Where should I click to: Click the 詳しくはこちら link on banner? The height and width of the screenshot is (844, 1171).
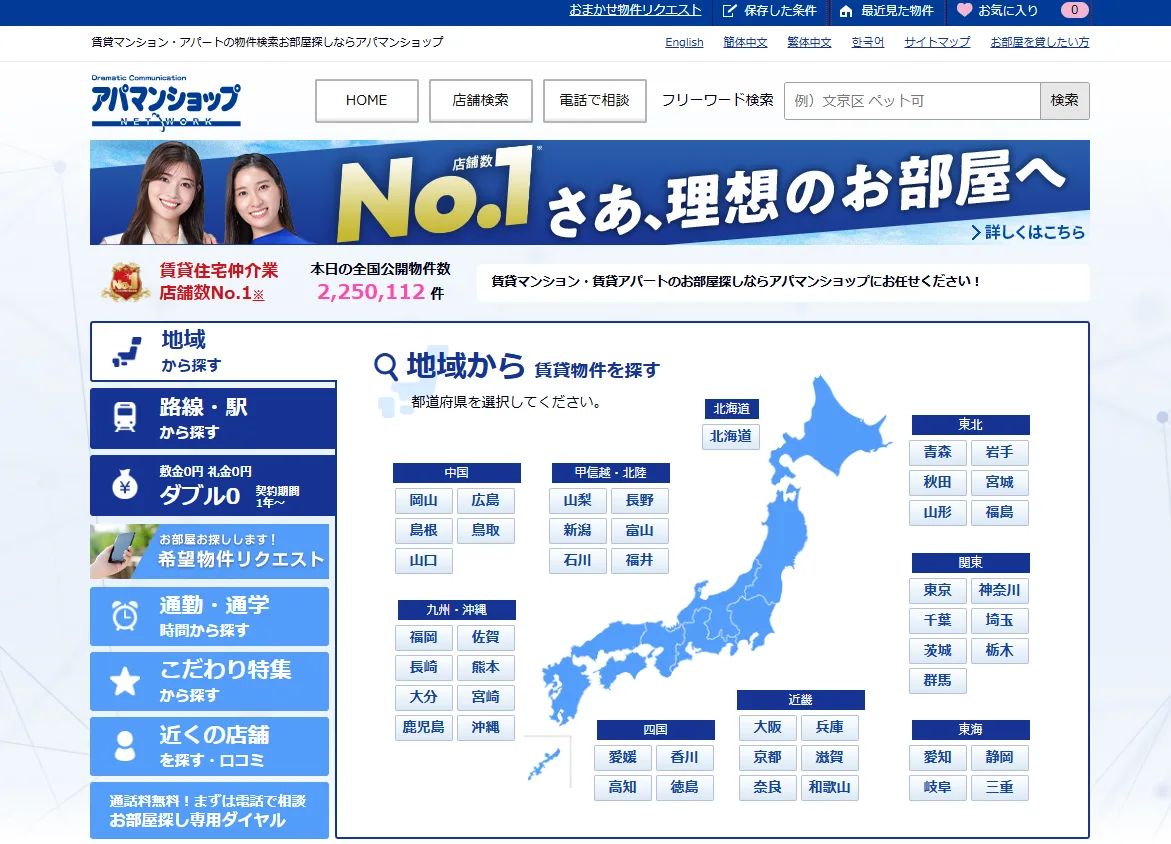pos(1028,232)
